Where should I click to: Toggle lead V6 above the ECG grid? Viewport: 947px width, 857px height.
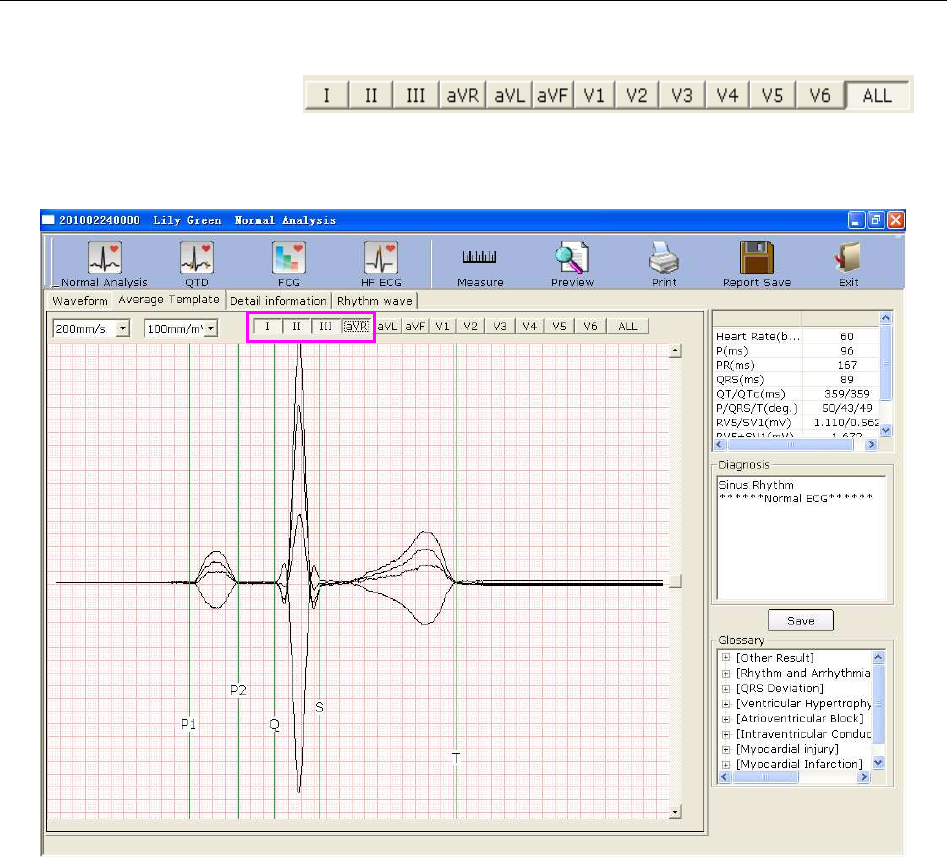click(590, 326)
